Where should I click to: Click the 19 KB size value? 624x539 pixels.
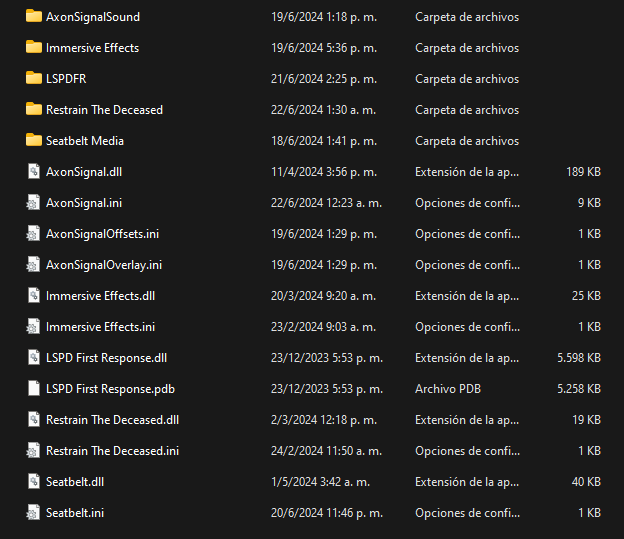(586, 420)
